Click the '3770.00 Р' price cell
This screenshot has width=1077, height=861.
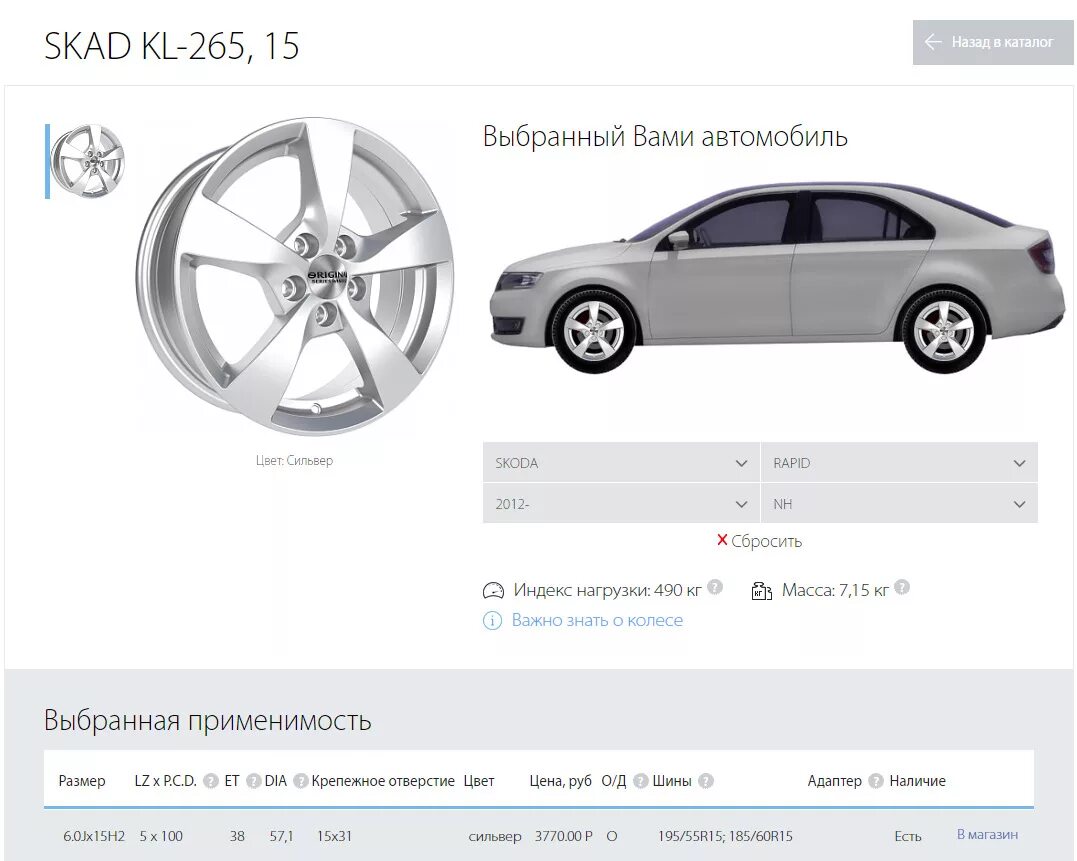coord(564,836)
